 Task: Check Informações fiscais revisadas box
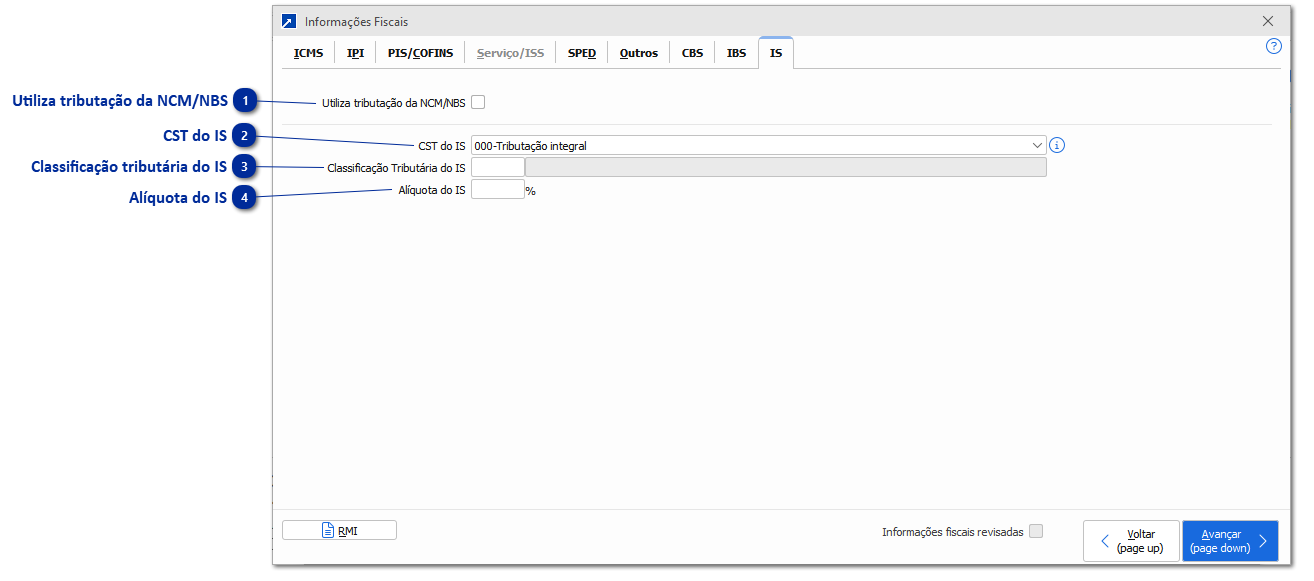[x=1036, y=531]
